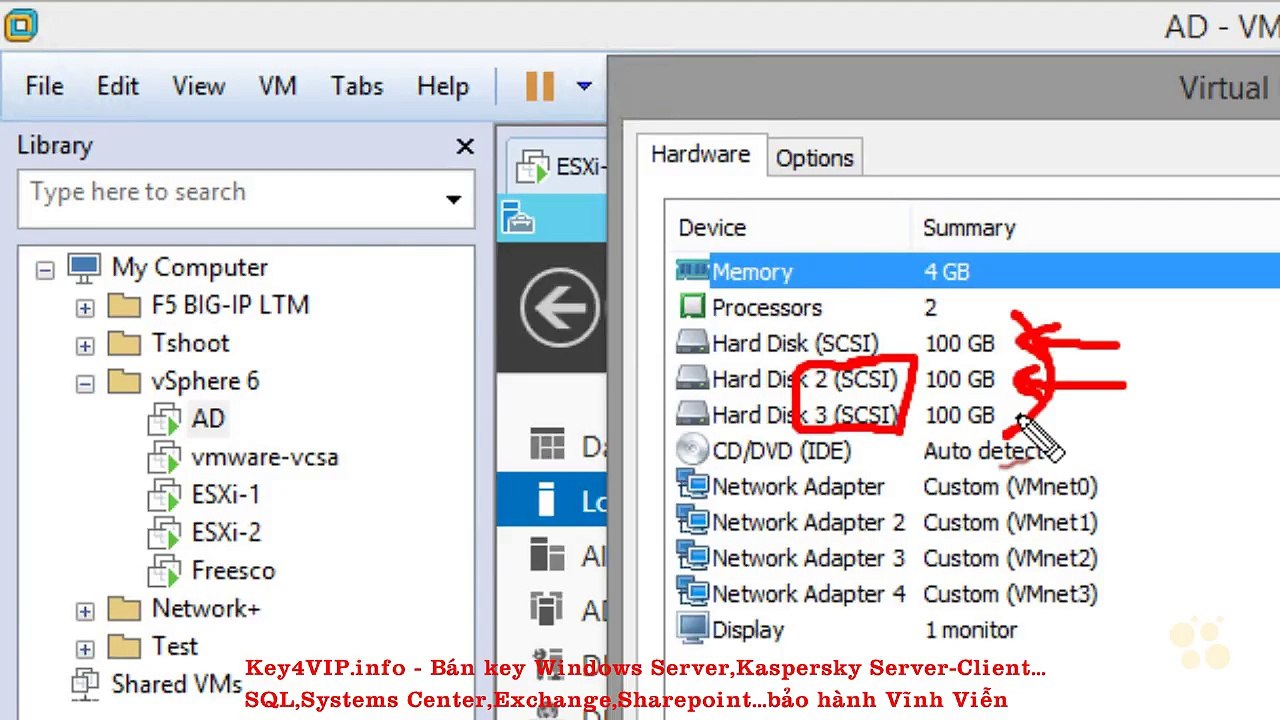Click the Processors summary value 2

pyautogui.click(x=931, y=307)
